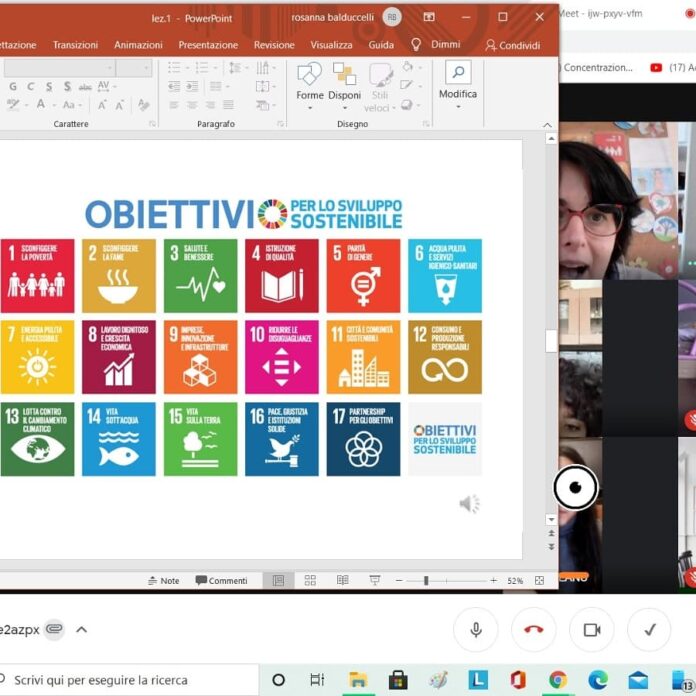Click the audio speaker icon on the slide
This screenshot has width=696, height=696.
click(x=469, y=504)
